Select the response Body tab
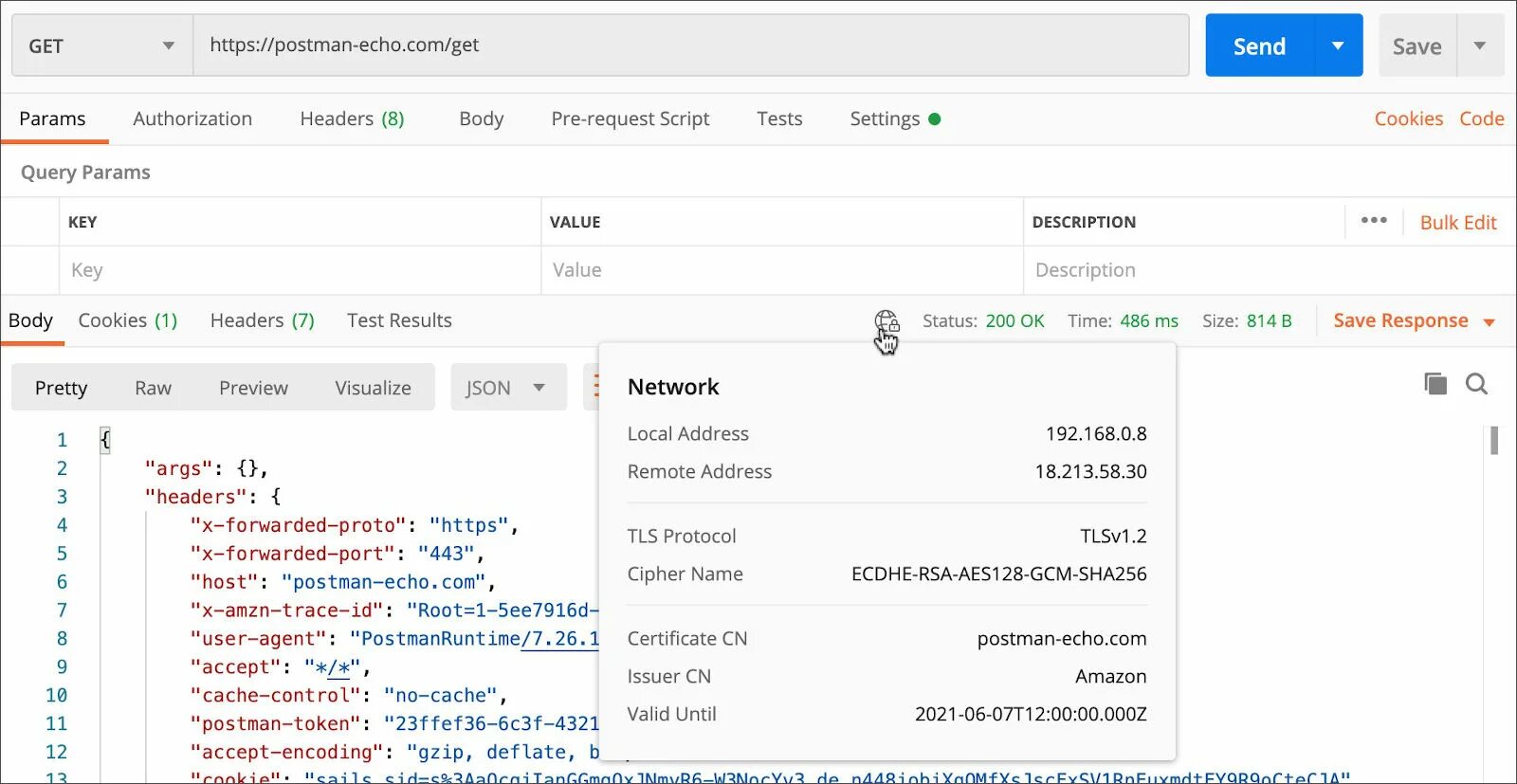 tap(30, 320)
